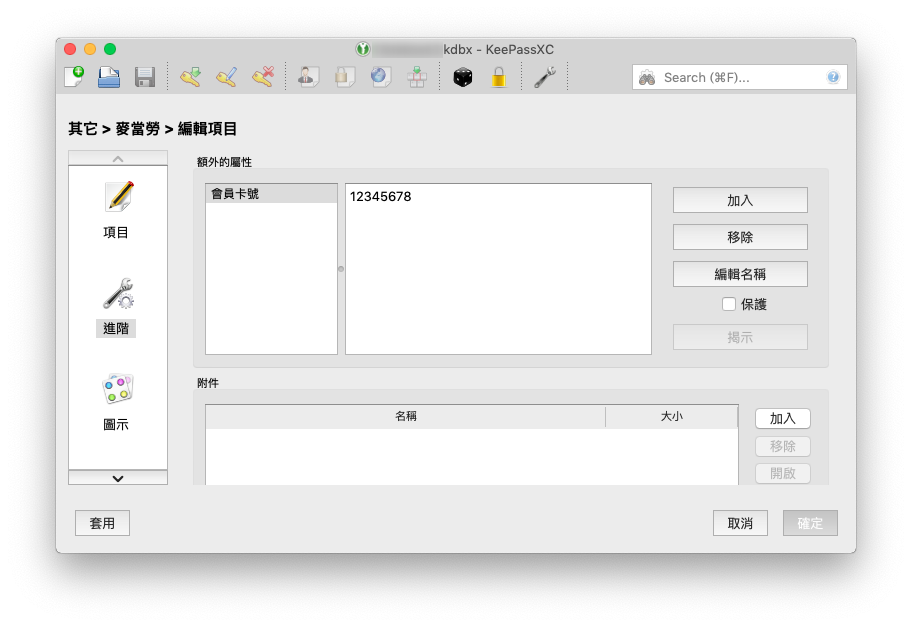
Task: Copy password with the padlock-on-paper icon
Action: tap(344, 77)
